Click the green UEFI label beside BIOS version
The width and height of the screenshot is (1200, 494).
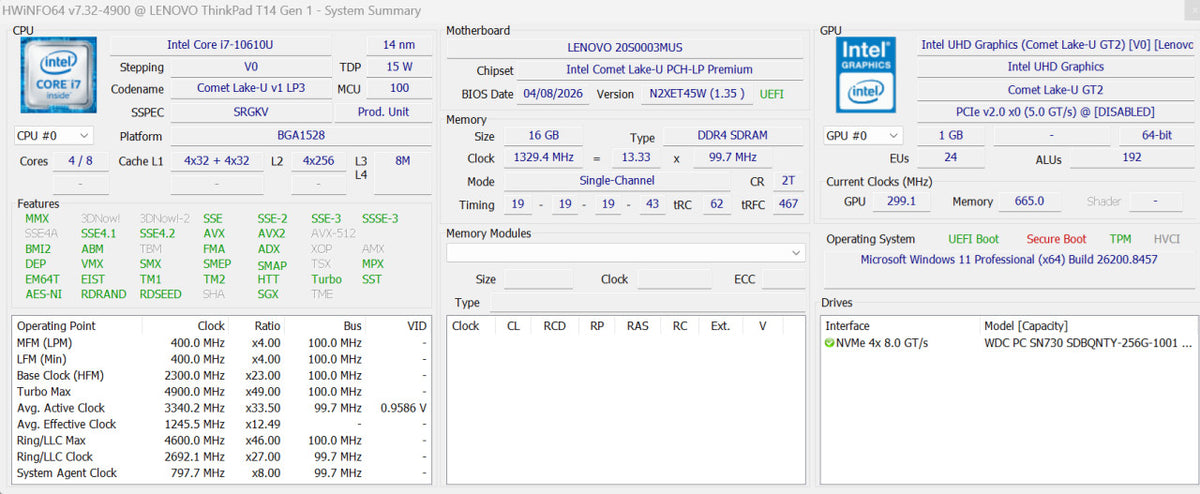pyautogui.click(x=772, y=93)
